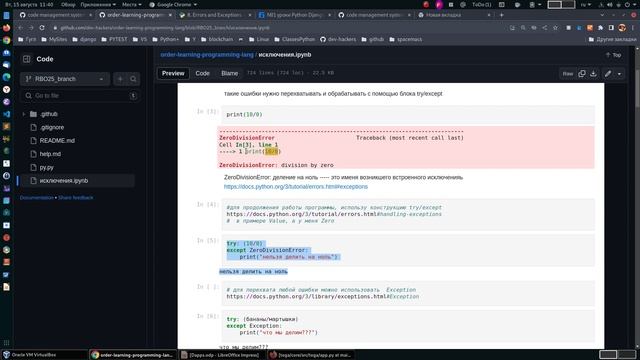Reload the page in Chrome
640x360 pixels.
click(42, 28)
